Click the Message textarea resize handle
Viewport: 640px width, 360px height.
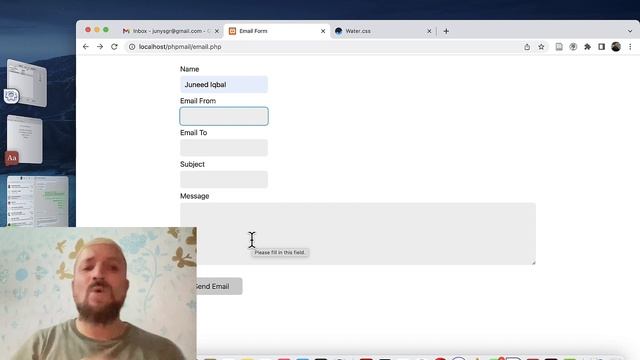(x=533, y=262)
